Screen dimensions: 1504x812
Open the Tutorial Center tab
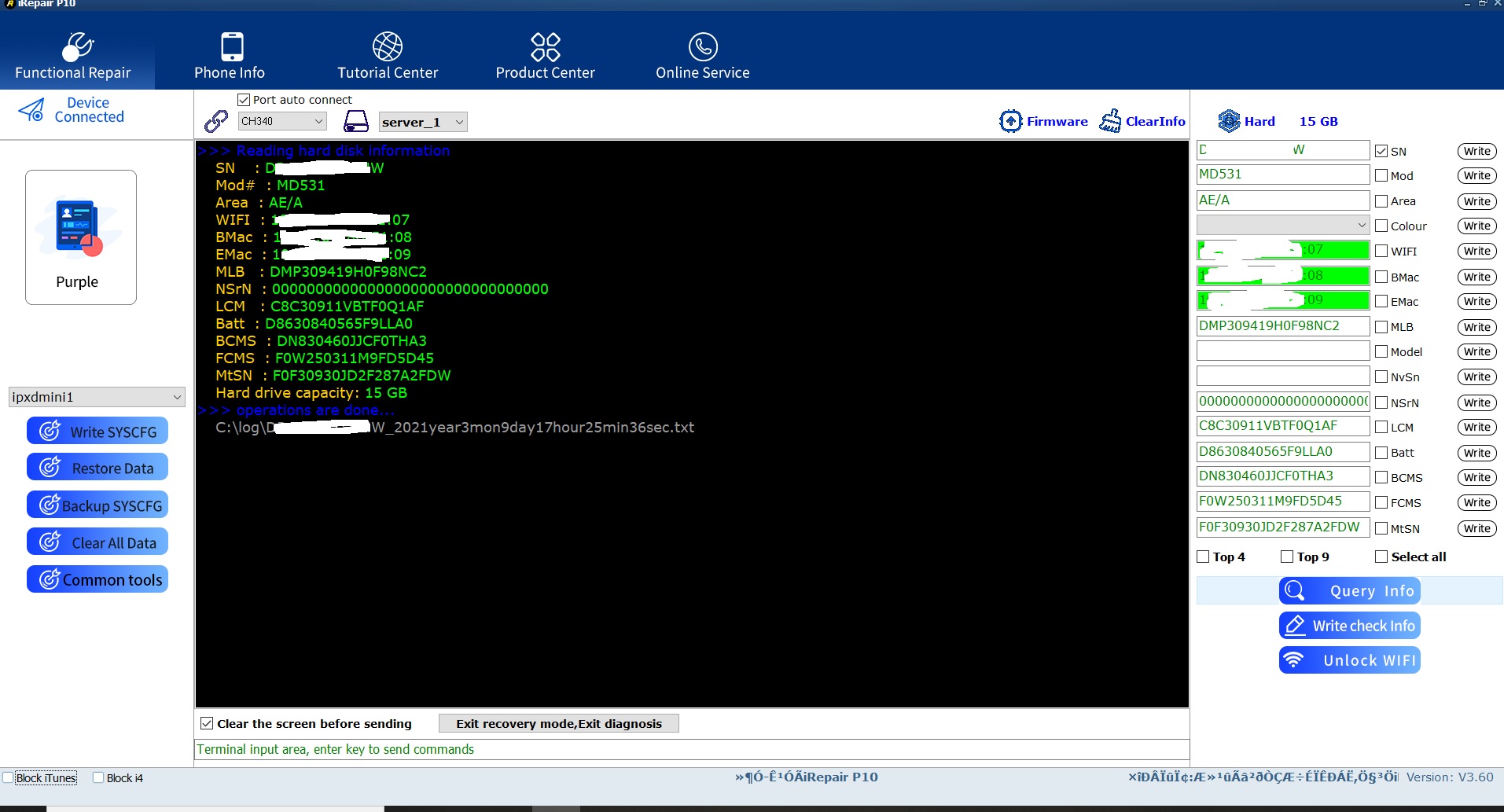coord(388,56)
